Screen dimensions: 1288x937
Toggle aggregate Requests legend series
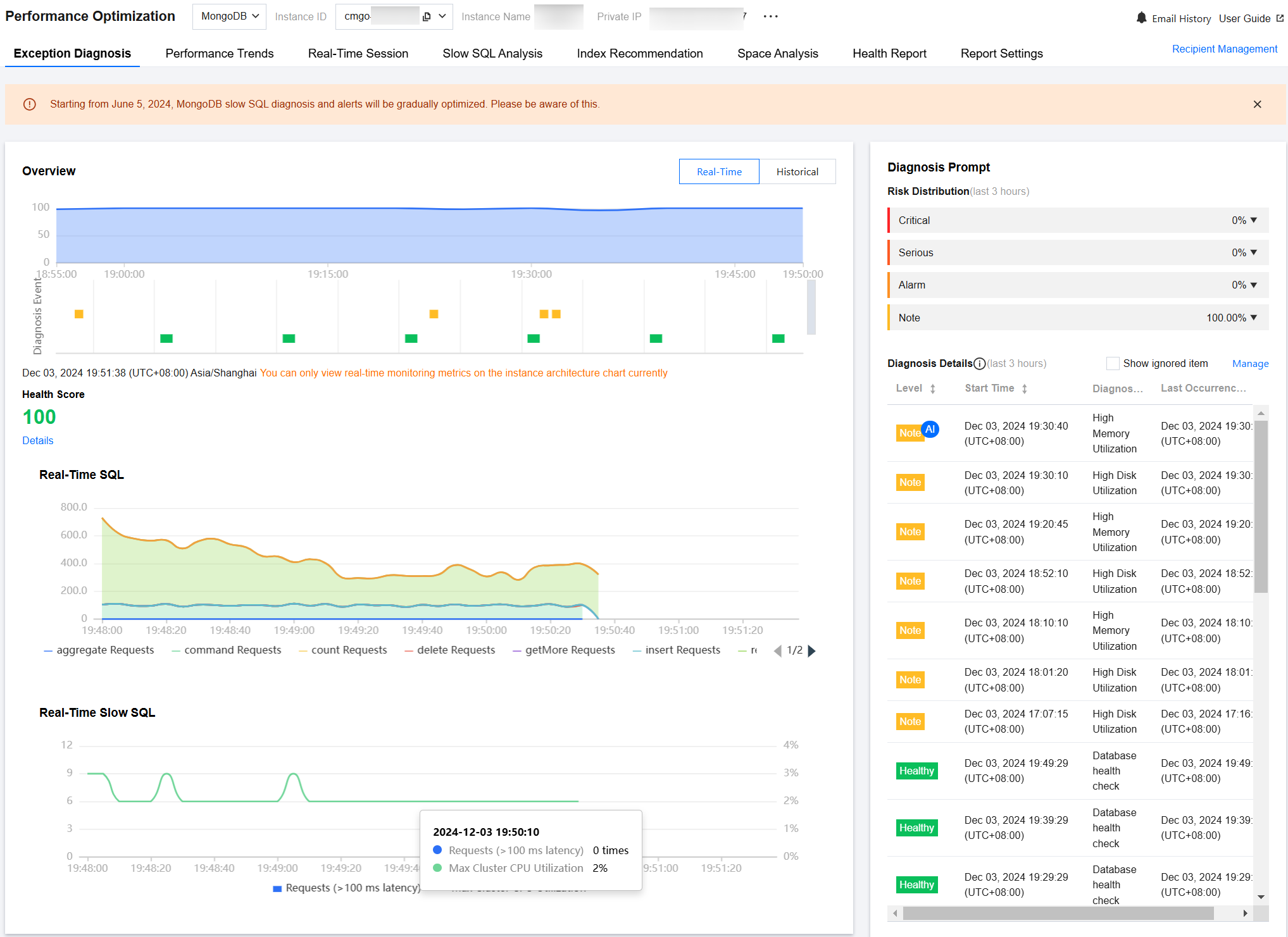(x=99, y=650)
